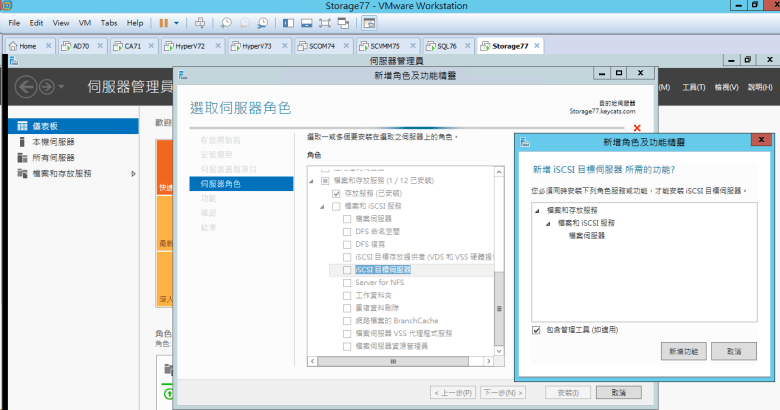The width and height of the screenshot is (780, 410).
Task: Toggle the 包含管理工具 checkbox
Action: point(537,328)
